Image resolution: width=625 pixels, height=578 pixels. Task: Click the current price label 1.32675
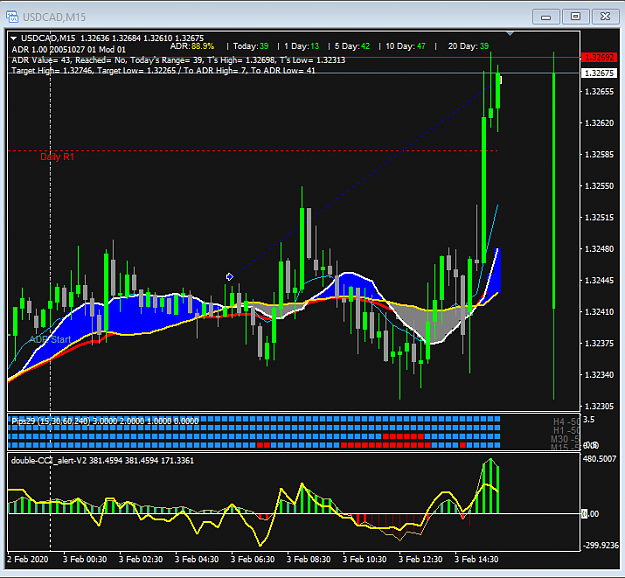pyautogui.click(x=599, y=73)
